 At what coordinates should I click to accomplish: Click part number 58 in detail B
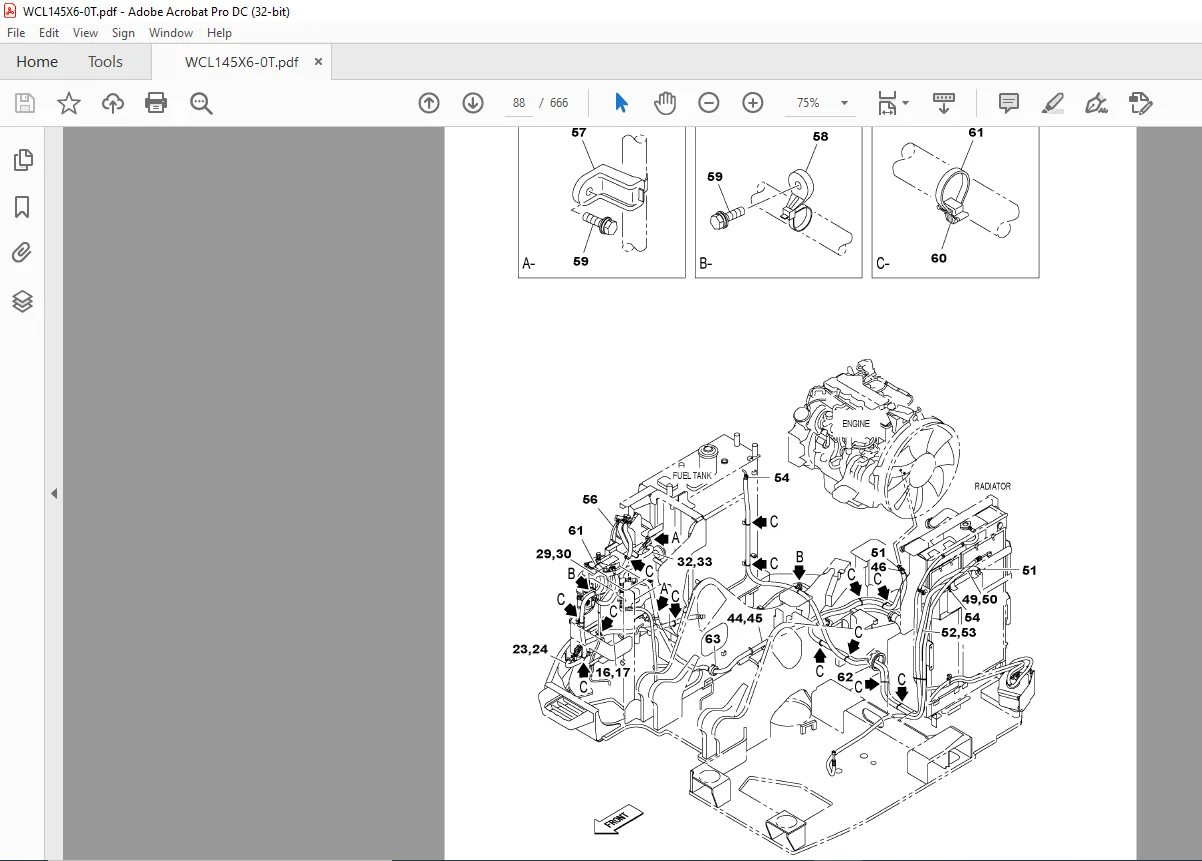click(x=820, y=137)
